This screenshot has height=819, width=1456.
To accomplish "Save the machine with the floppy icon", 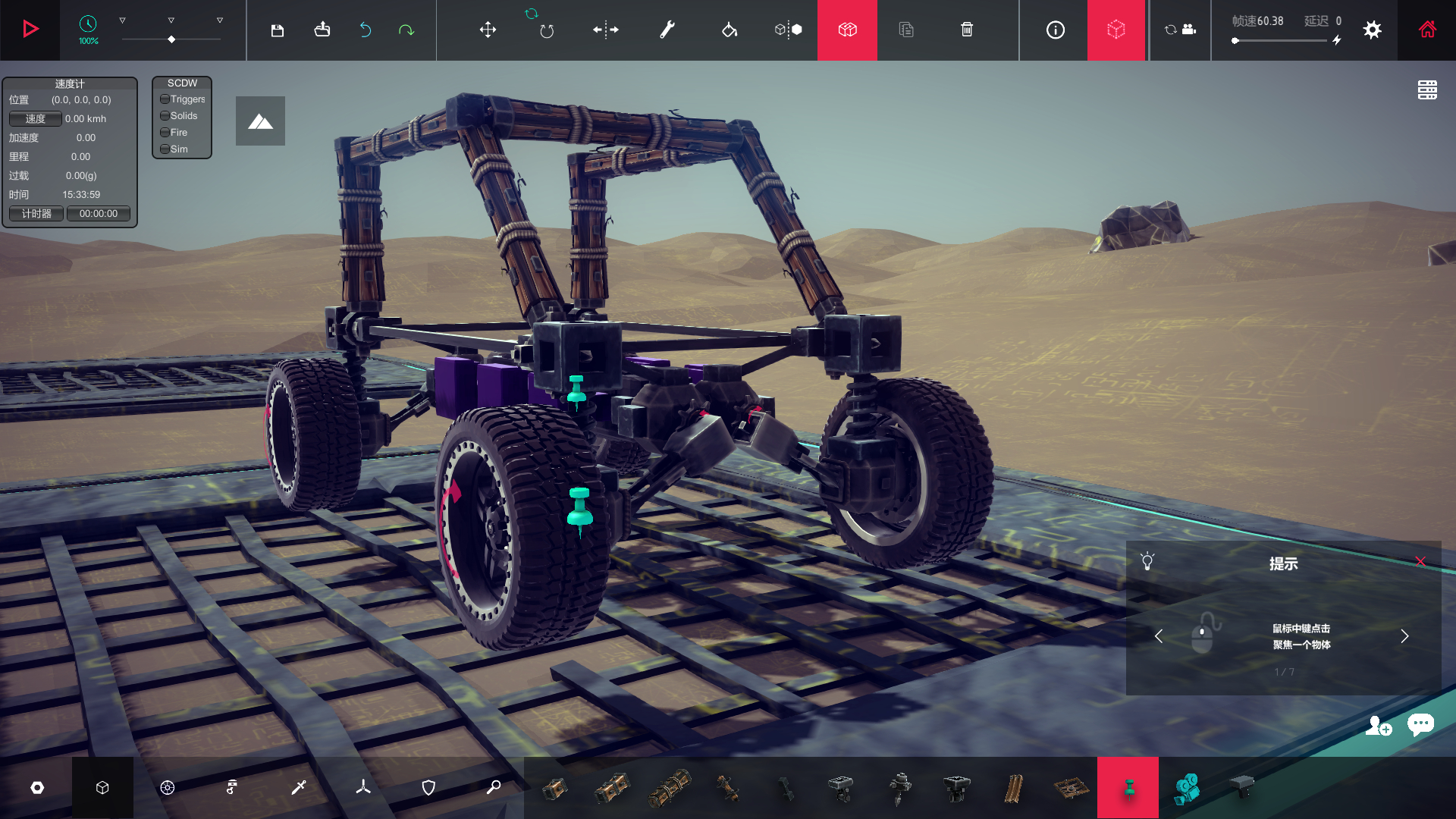I will tap(277, 30).
